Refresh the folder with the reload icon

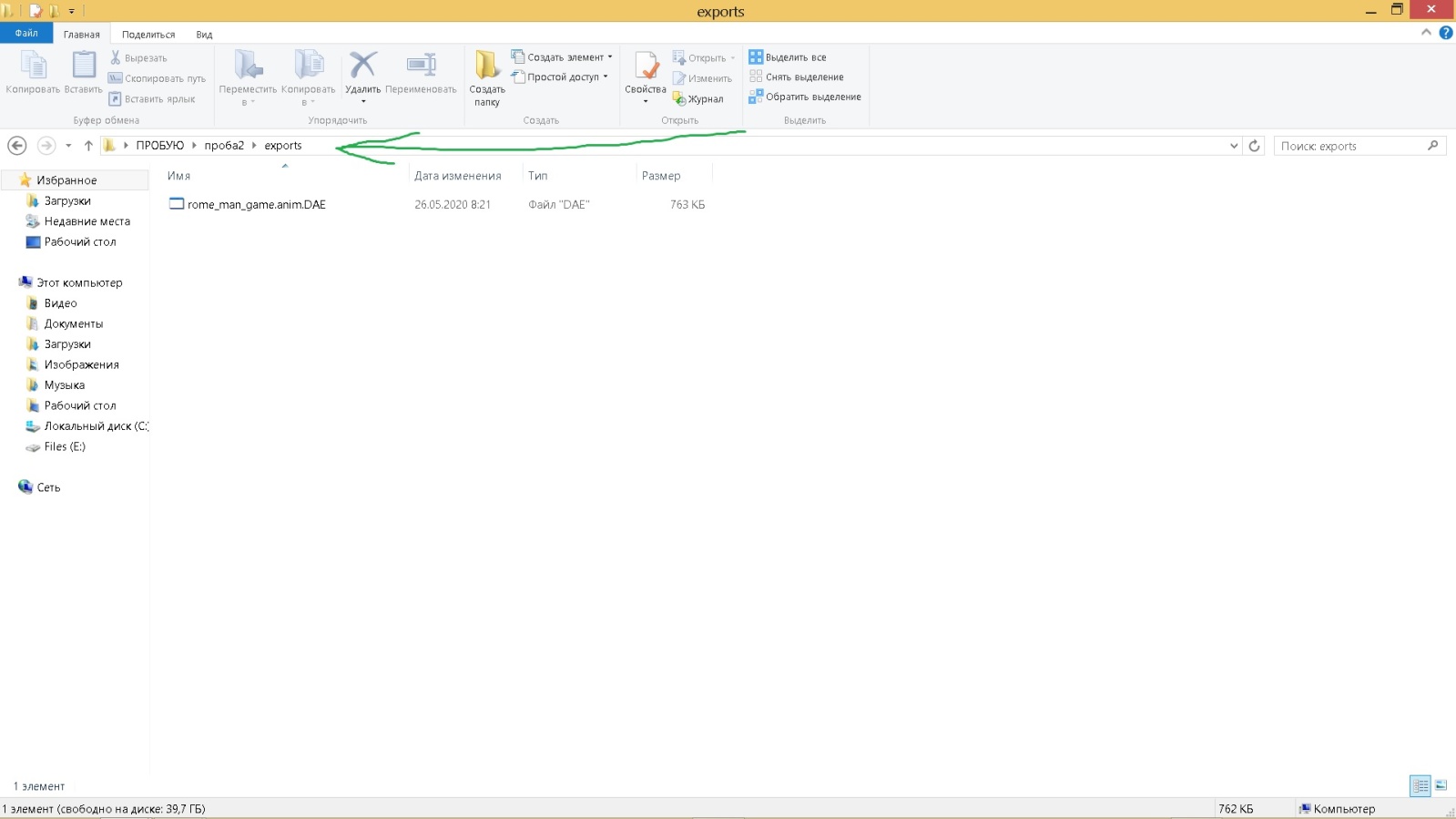pyautogui.click(x=1254, y=146)
